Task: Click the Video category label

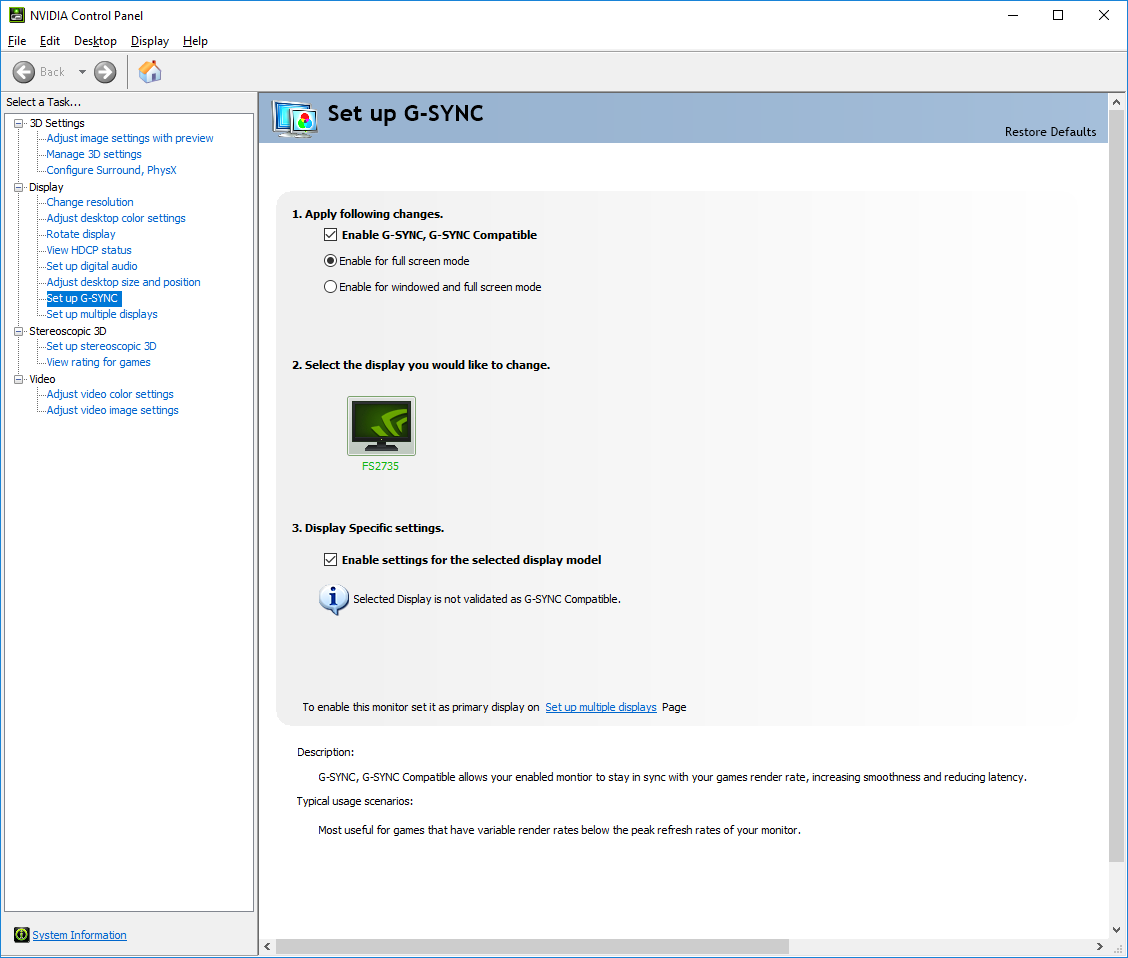Action: coord(42,379)
